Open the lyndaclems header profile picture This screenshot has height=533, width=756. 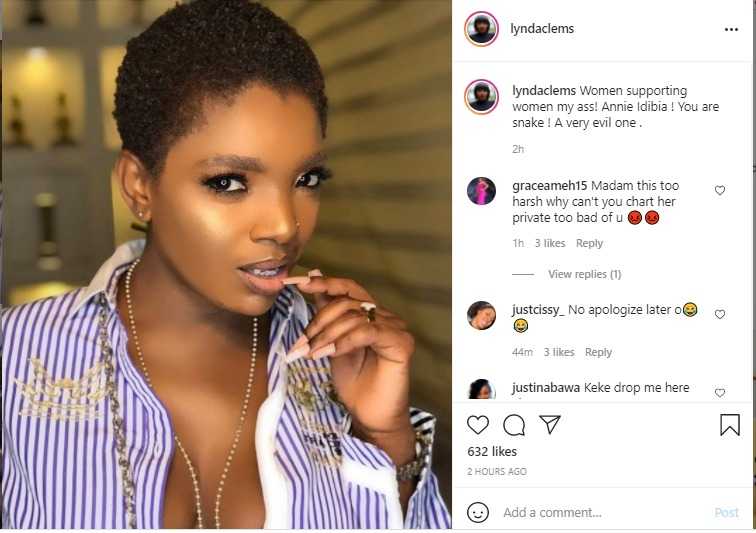click(481, 28)
